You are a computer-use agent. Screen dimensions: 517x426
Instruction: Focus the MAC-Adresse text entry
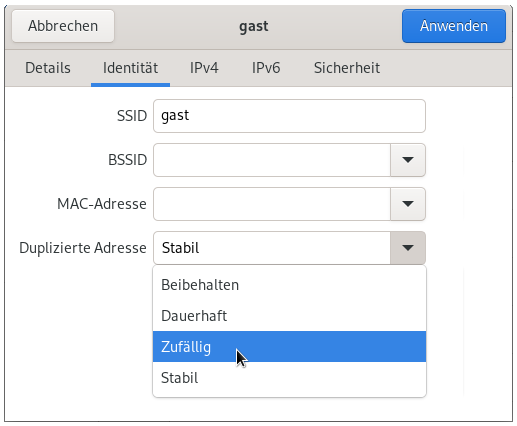pos(272,204)
